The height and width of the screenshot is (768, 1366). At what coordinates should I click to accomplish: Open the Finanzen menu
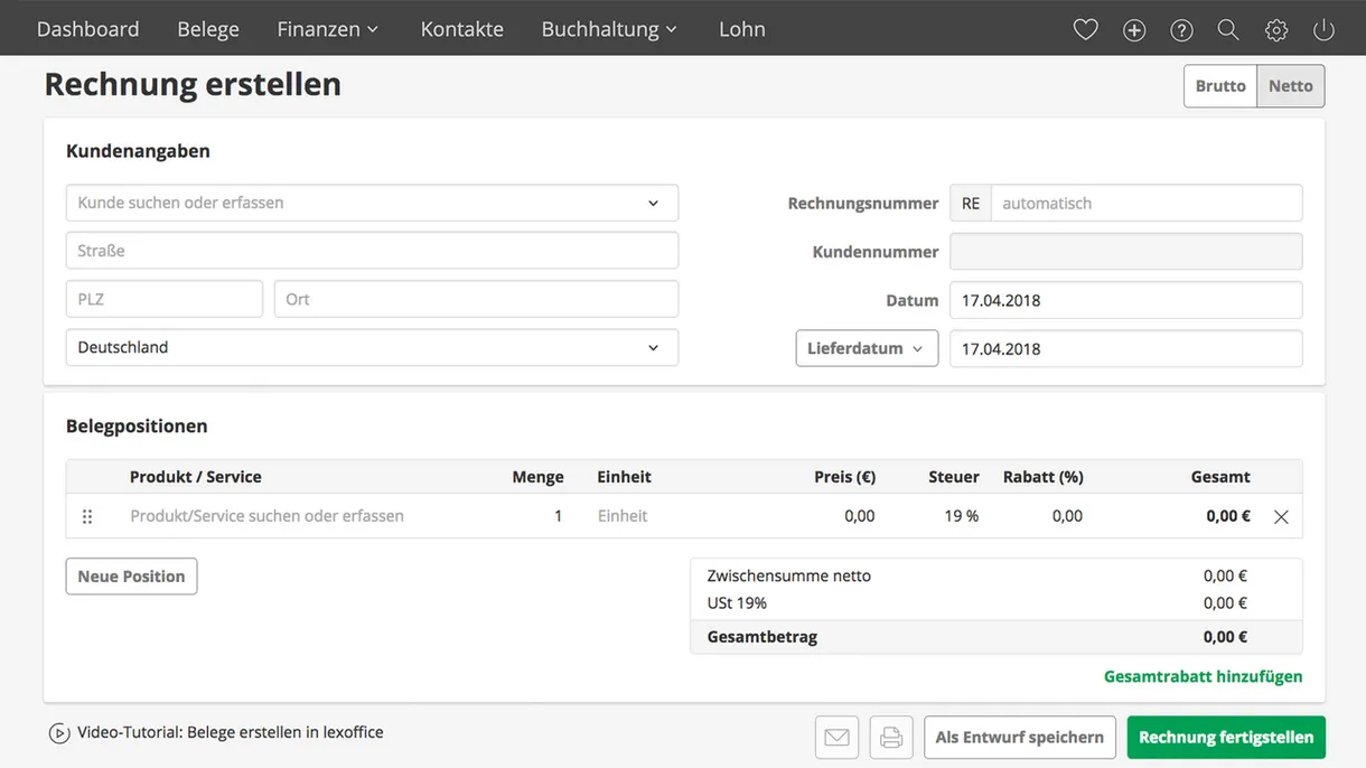pyautogui.click(x=328, y=29)
